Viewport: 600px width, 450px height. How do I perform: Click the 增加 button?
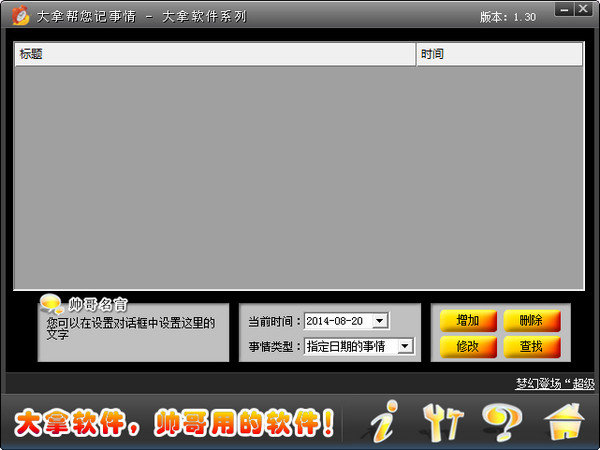468,321
